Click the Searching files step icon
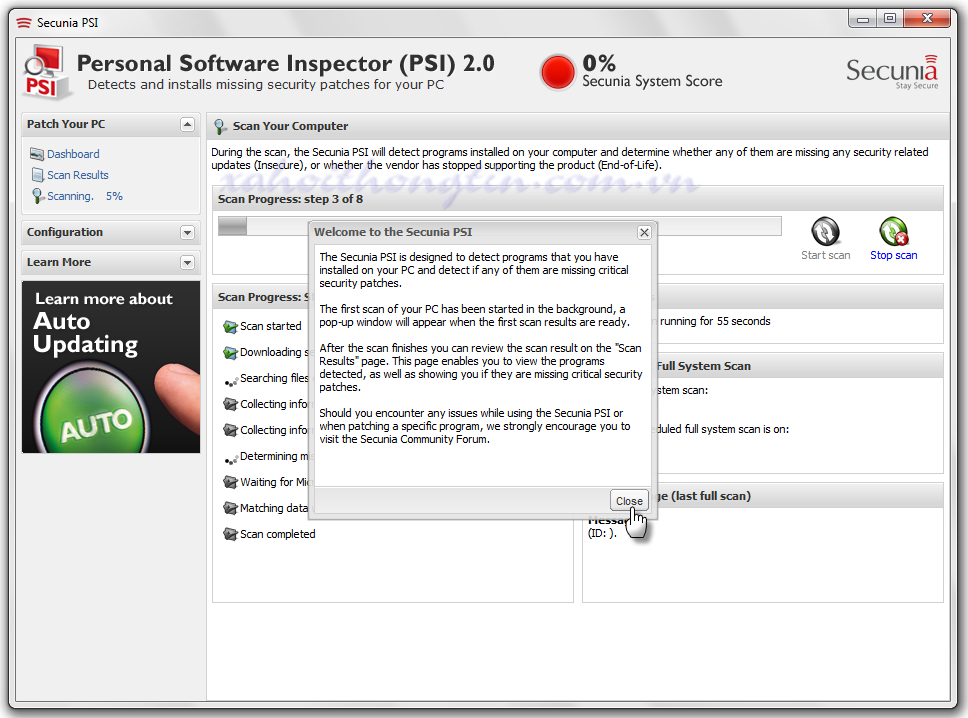Screen dimensions: 968x718 point(230,381)
